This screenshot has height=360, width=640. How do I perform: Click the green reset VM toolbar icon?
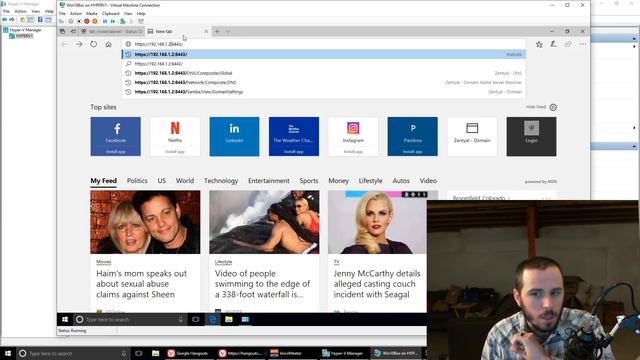[113, 21]
